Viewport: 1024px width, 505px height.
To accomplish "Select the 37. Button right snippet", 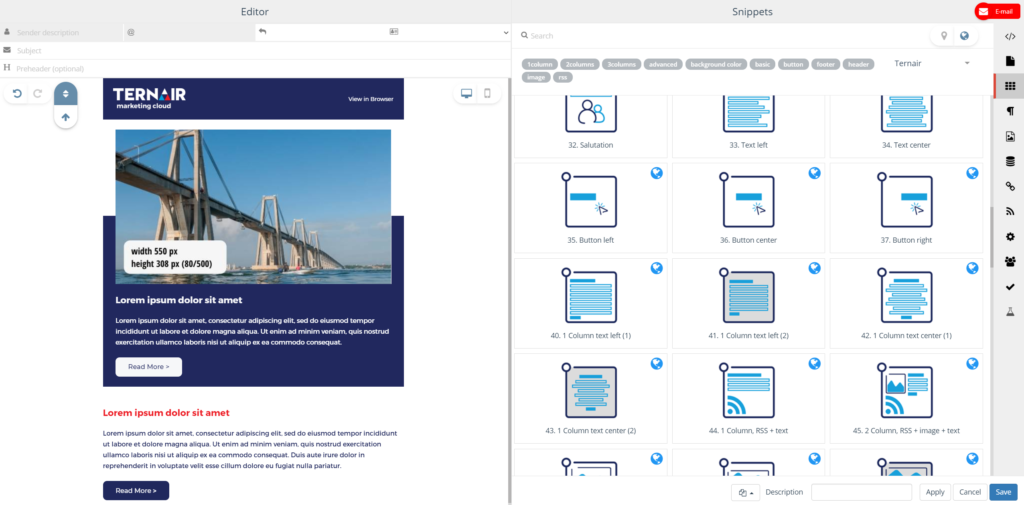I will 906,208.
